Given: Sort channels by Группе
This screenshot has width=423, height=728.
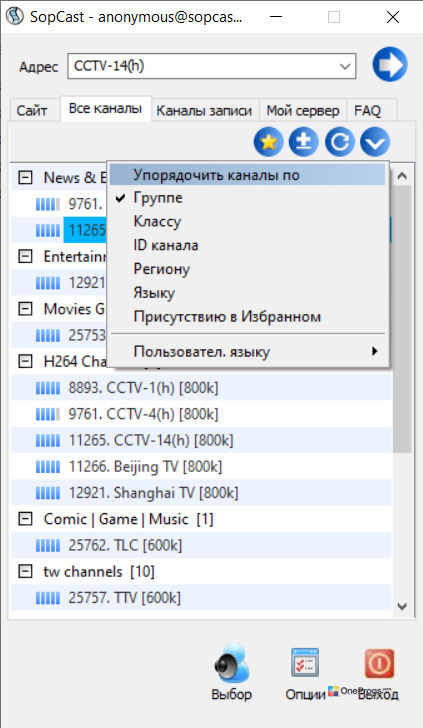Looking at the screenshot, I should [x=247, y=198].
